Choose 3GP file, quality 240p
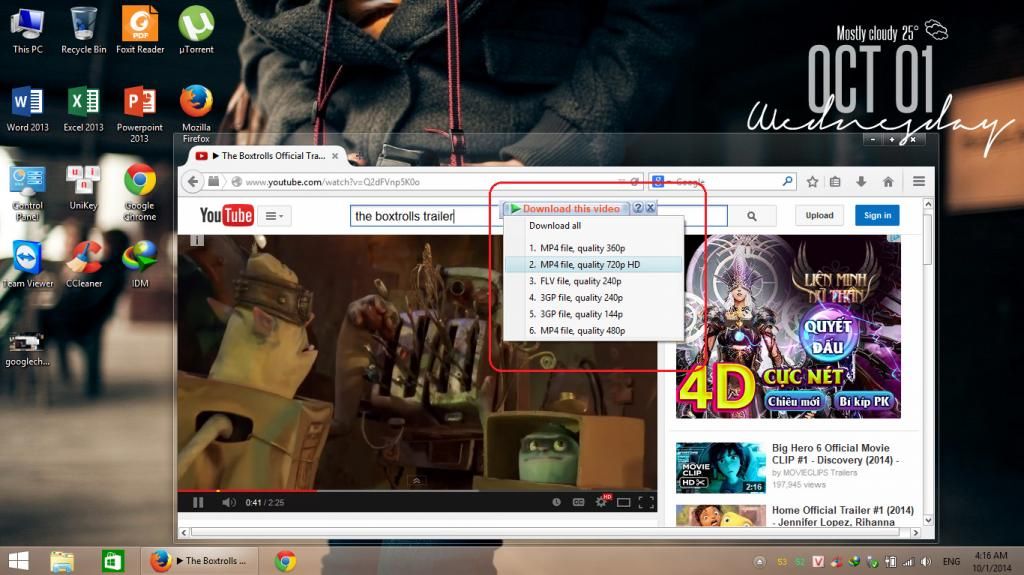 coord(594,297)
